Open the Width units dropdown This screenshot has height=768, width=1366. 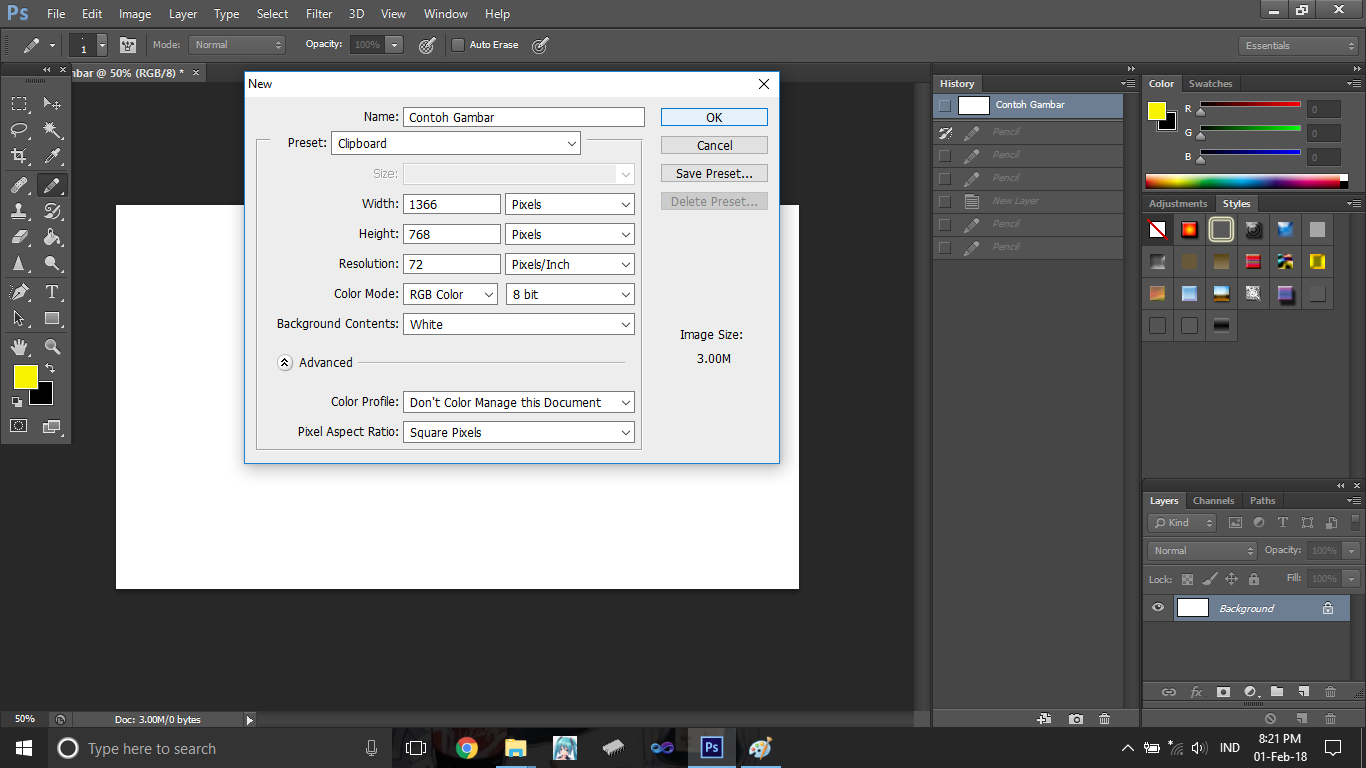coord(569,203)
